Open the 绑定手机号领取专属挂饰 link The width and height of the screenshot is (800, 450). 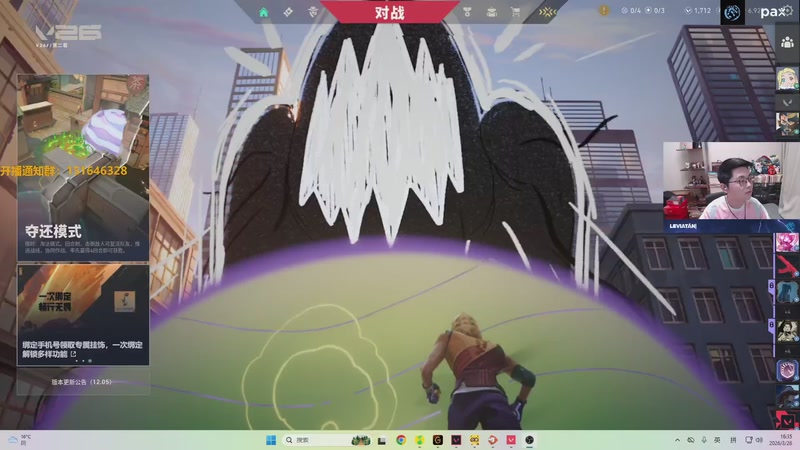(82, 349)
